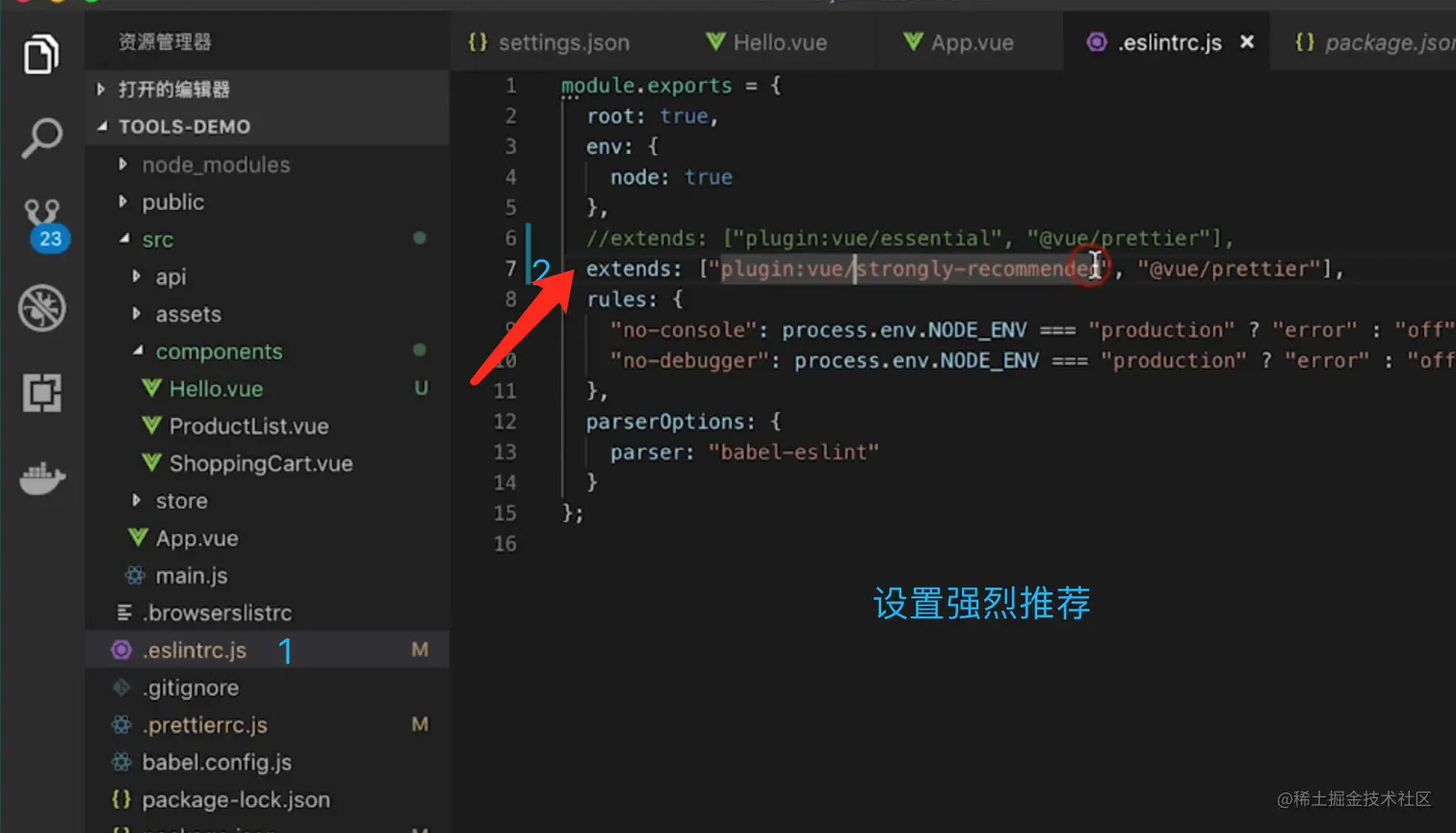Click line number 1 in the gutter

(511, 86)
